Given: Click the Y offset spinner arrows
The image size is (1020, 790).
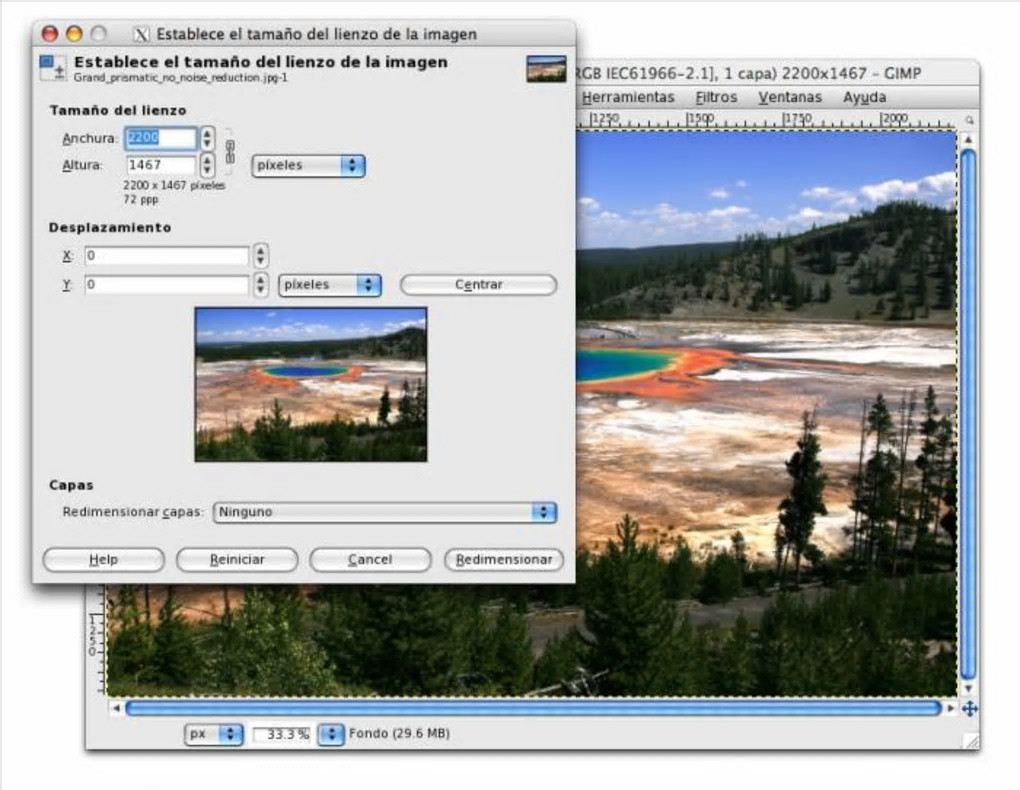Looking at the screenshot, I should pyautogui.click(x=261, y=284).
